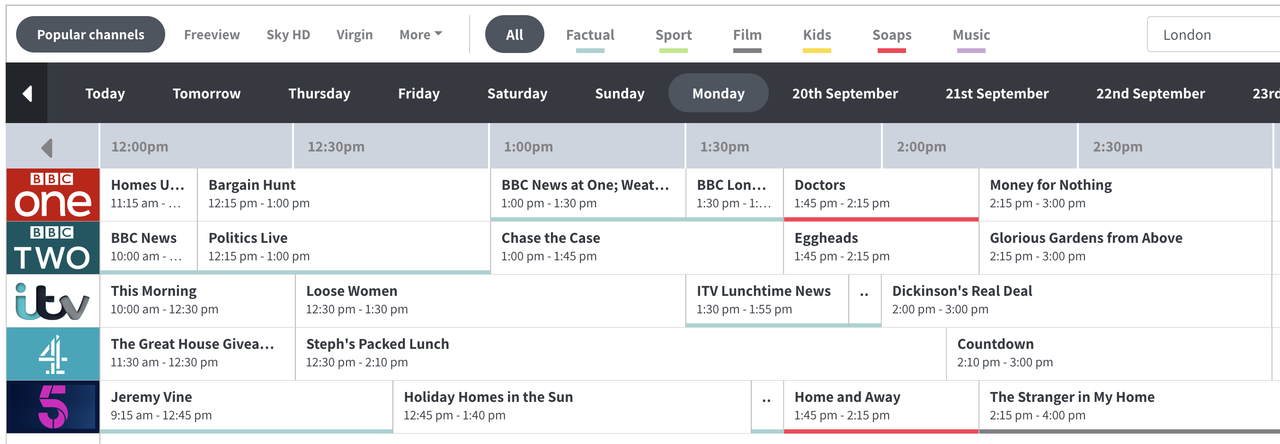Select the Sky HD provider
This screenshot has width=1280, height=444.
(x=288, y=34)
